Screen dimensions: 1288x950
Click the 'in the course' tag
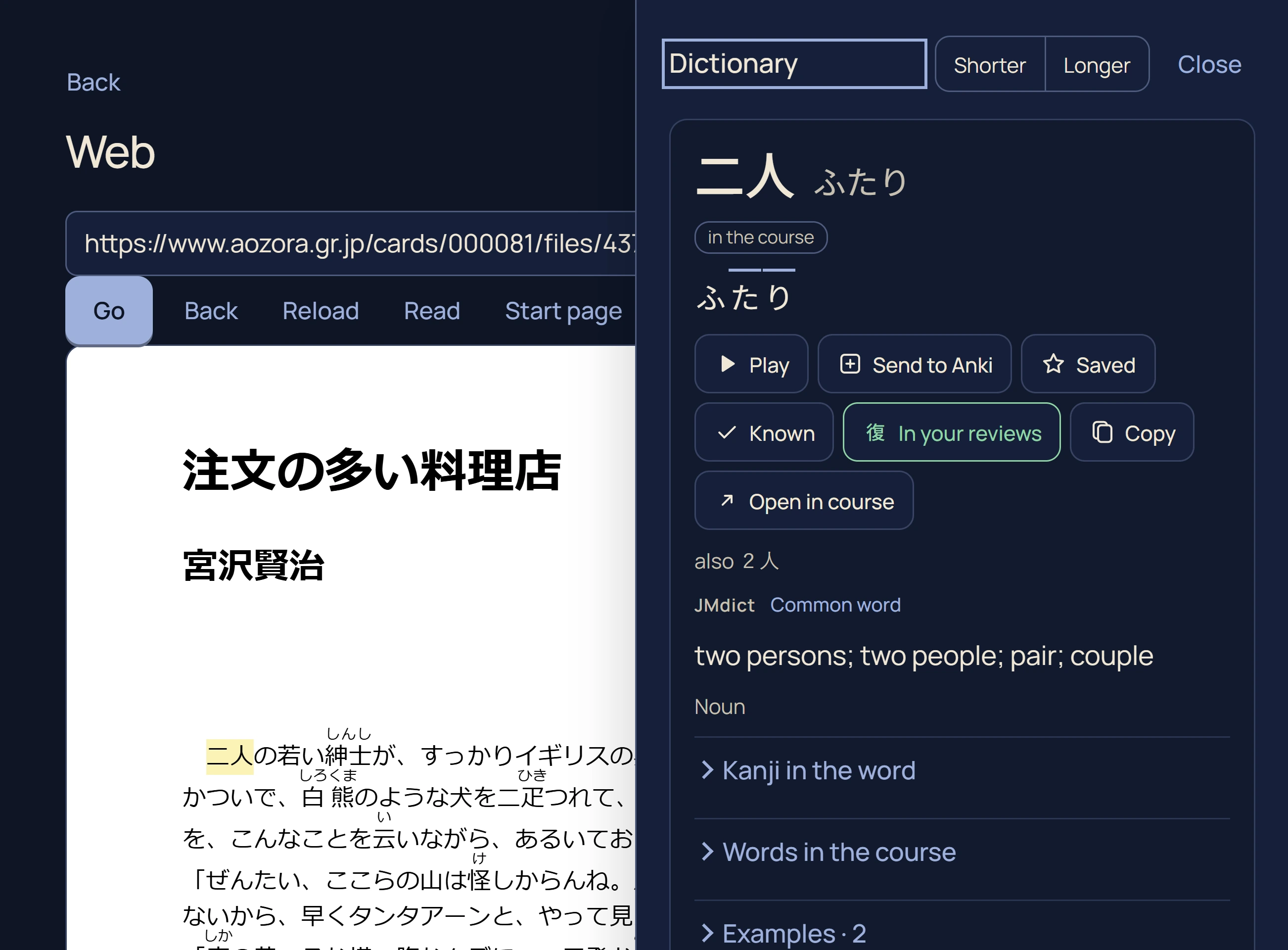click(x=760, y=237)
